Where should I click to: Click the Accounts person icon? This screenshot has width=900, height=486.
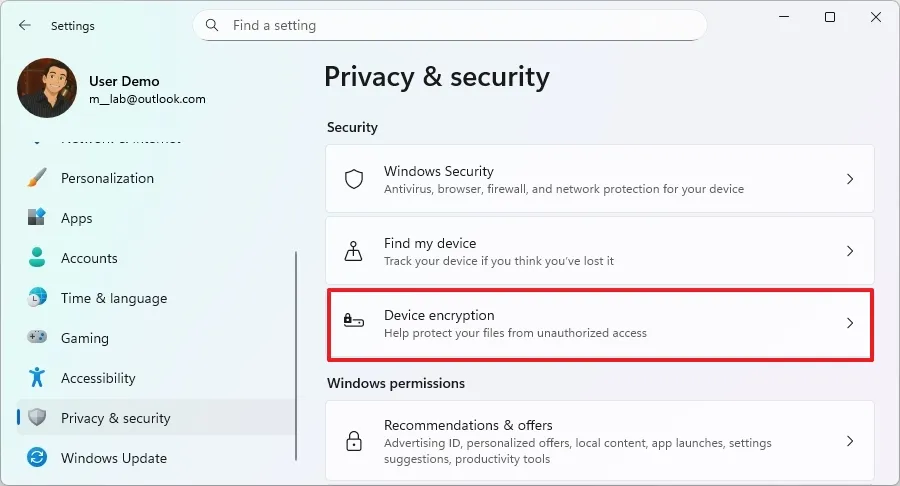pos(37,258)
